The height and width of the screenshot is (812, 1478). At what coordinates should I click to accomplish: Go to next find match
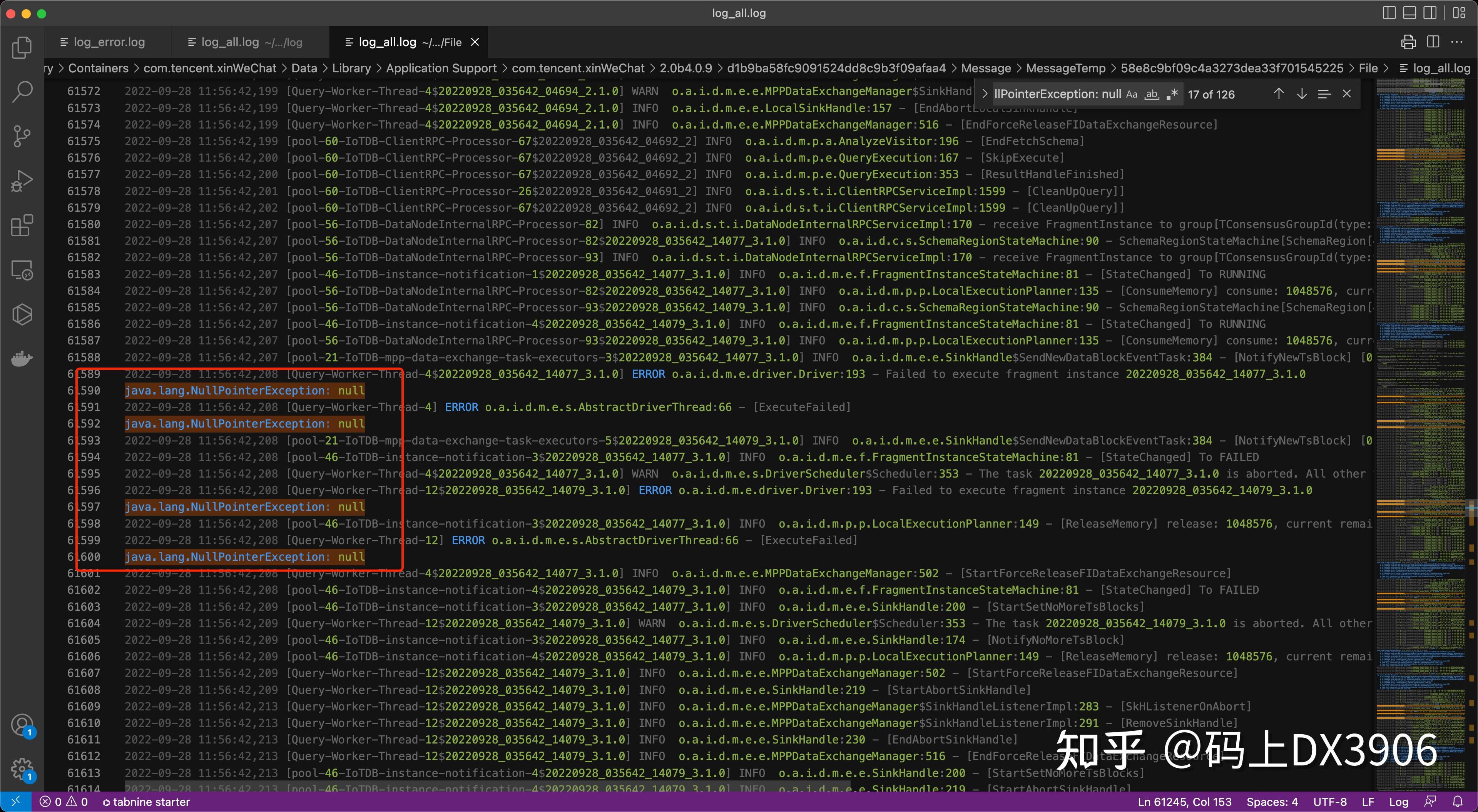[1301, 94]
